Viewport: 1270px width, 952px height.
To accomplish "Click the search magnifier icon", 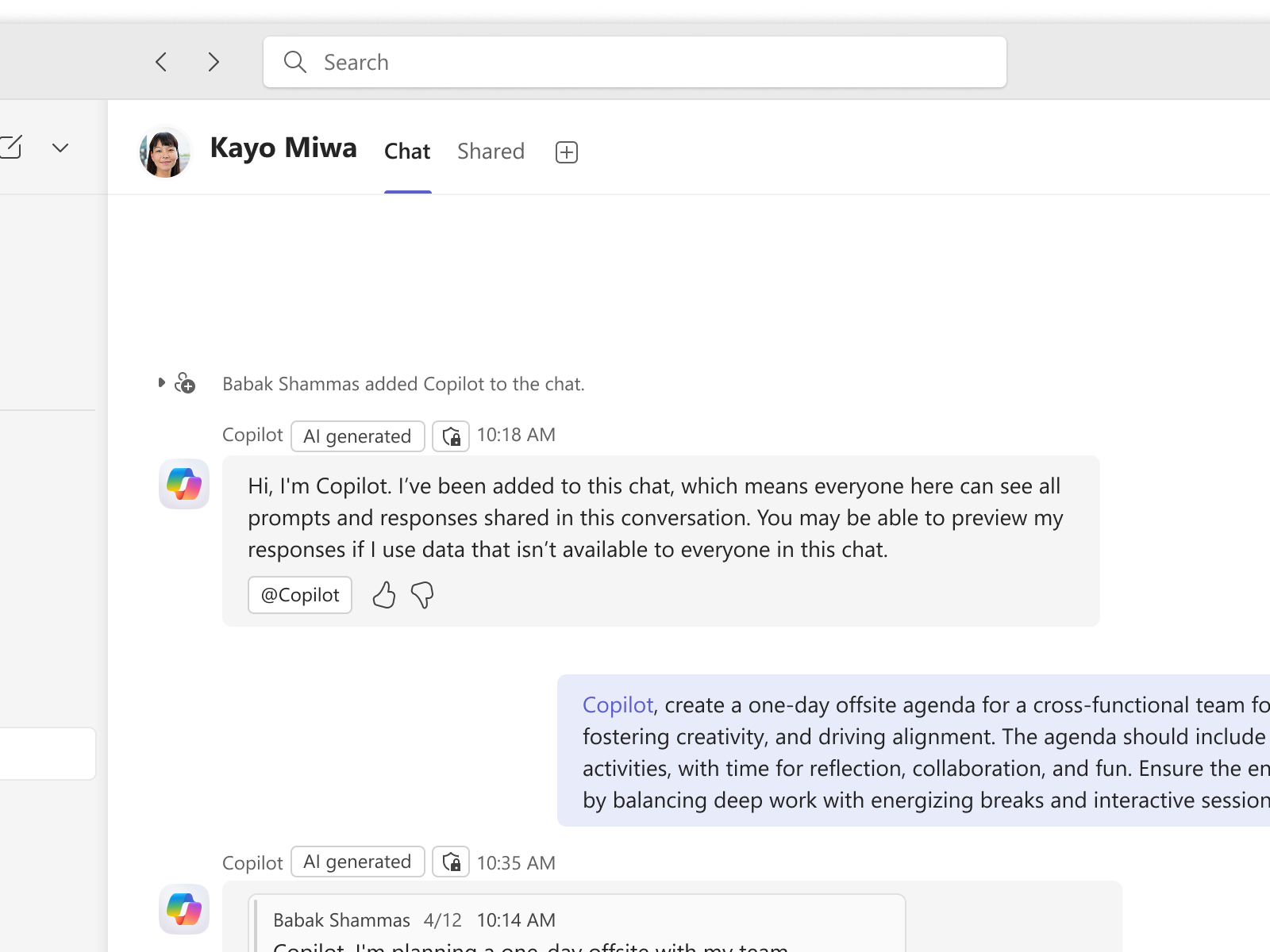I will pyautogui.click(x=294, y=61).
